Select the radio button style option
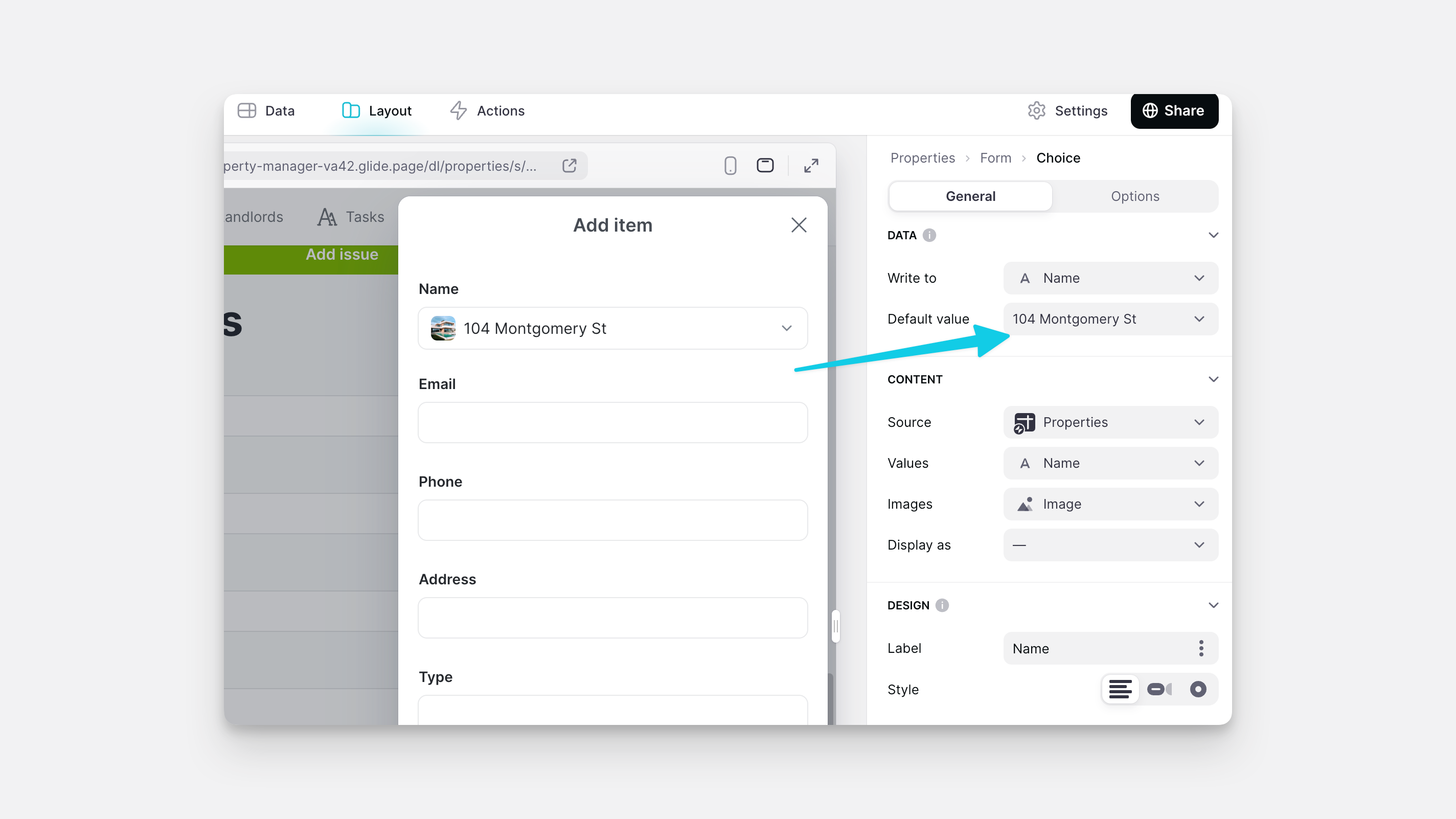This screenshot has height=819, width=1456. [x=1199, y=689]
